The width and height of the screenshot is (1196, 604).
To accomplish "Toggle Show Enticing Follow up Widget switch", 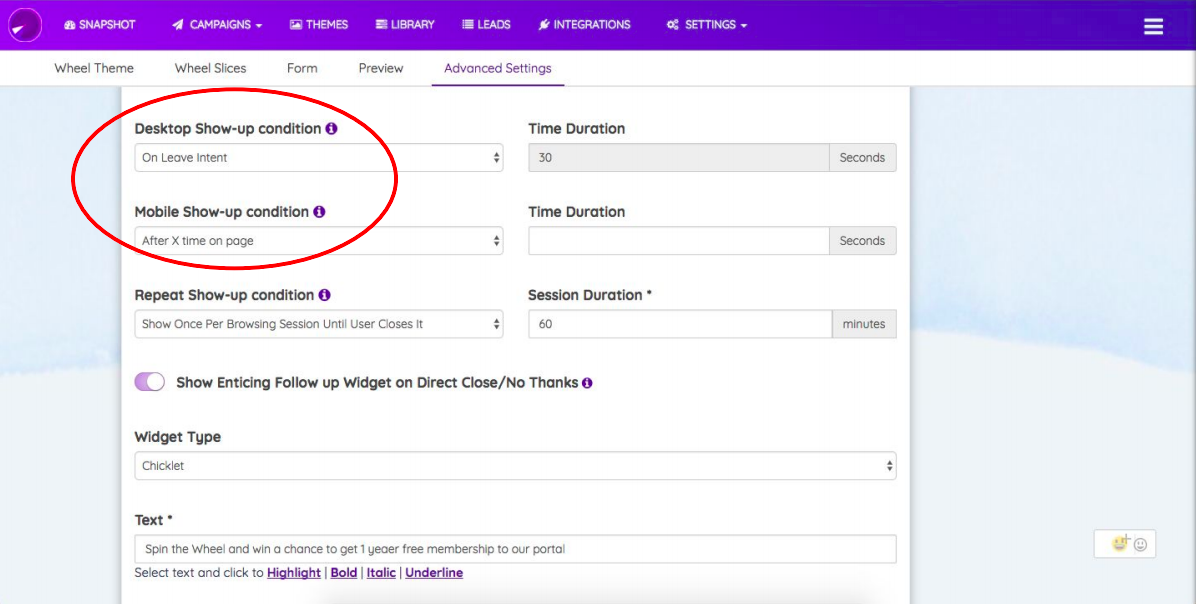I will tap(150, 382).
